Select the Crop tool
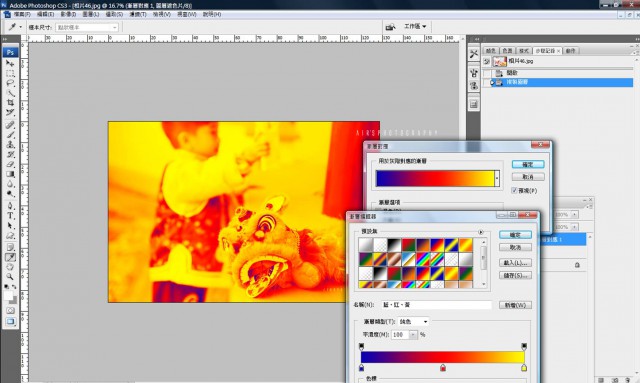Screen dimensions: 640x383 (10, 103)
